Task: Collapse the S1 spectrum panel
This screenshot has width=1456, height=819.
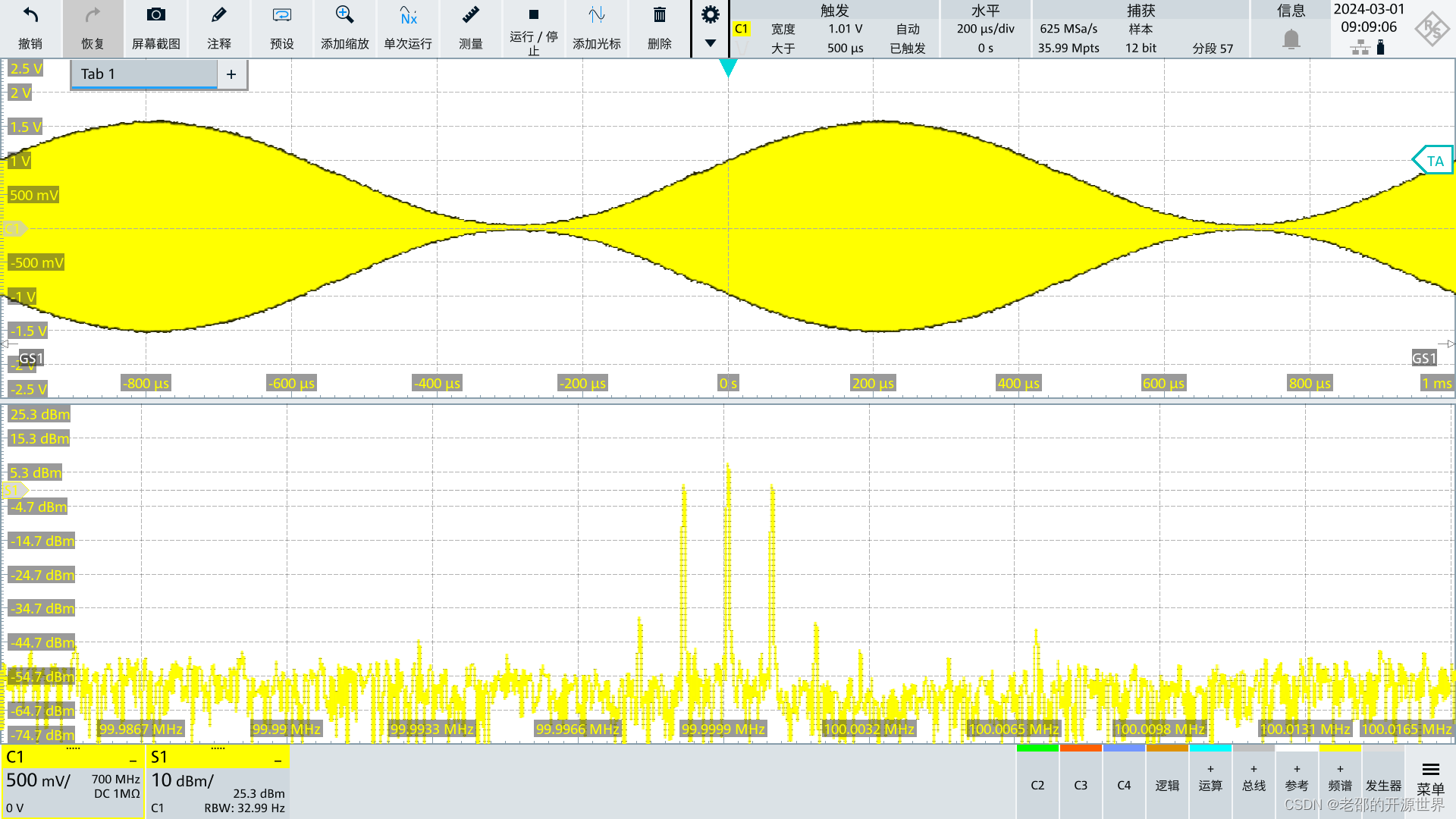Action: pyautogui.click(x=278, y=758)
